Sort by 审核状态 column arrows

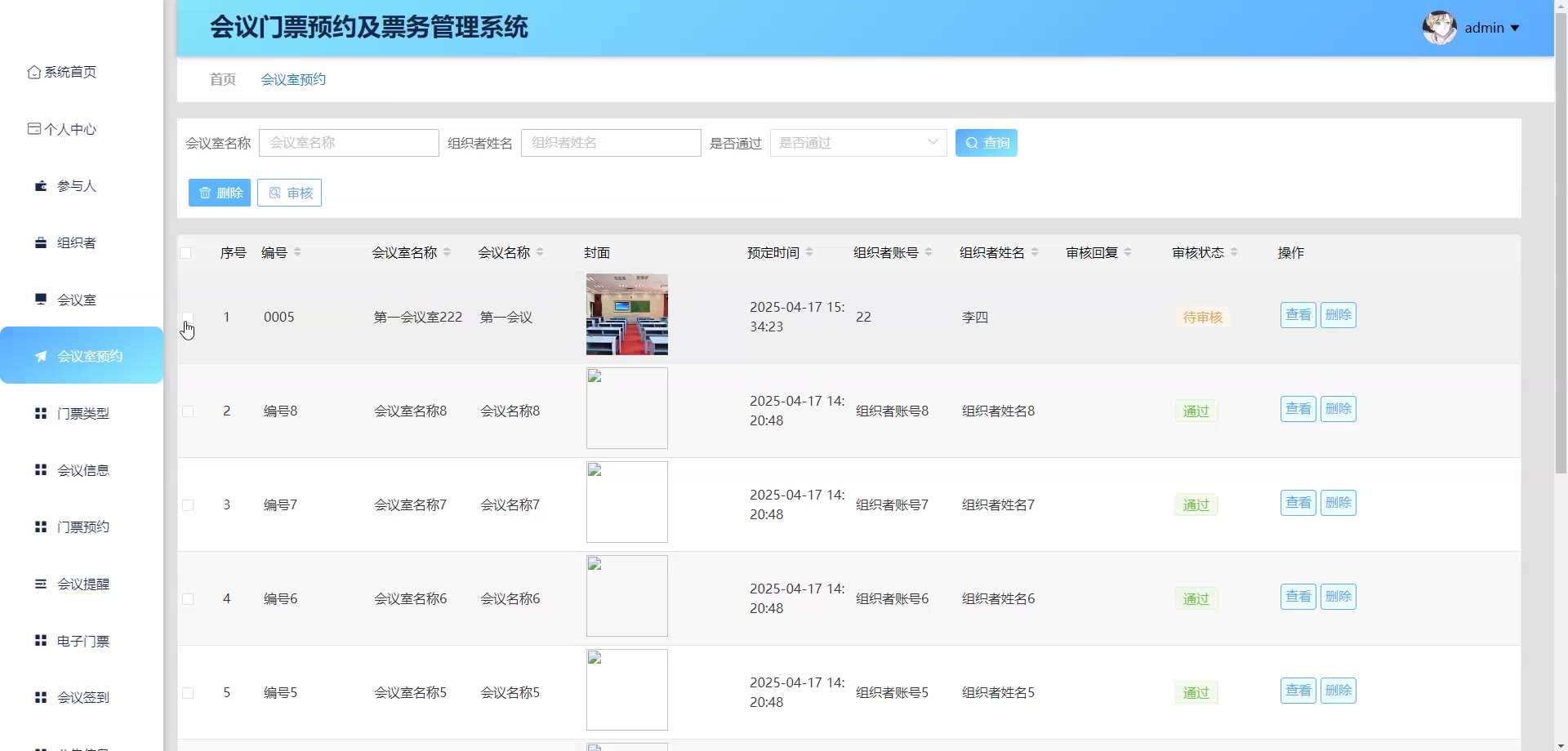[1234, 252]
